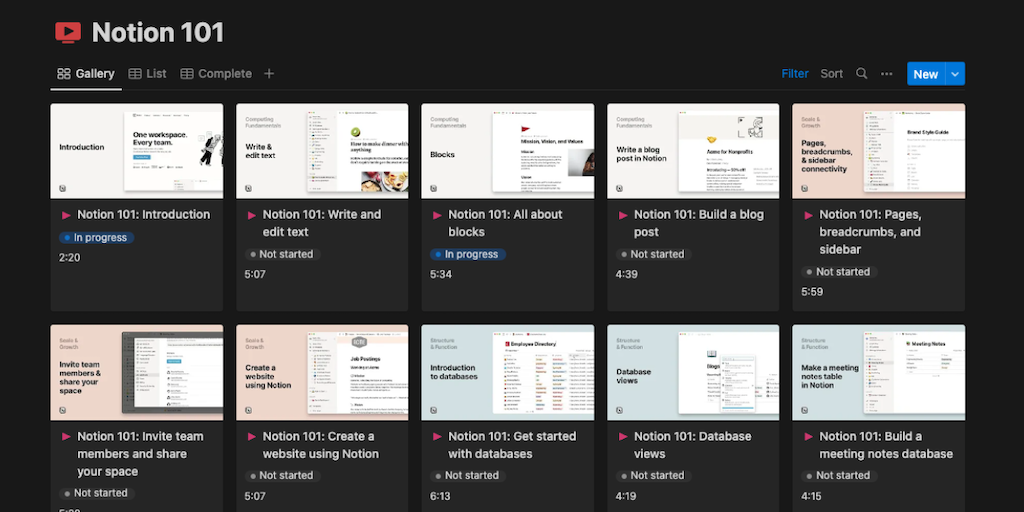Viewport: 1024px width, 512px height.
Task: Open Not started status on Get started with databases
Action: pos(468,475)
